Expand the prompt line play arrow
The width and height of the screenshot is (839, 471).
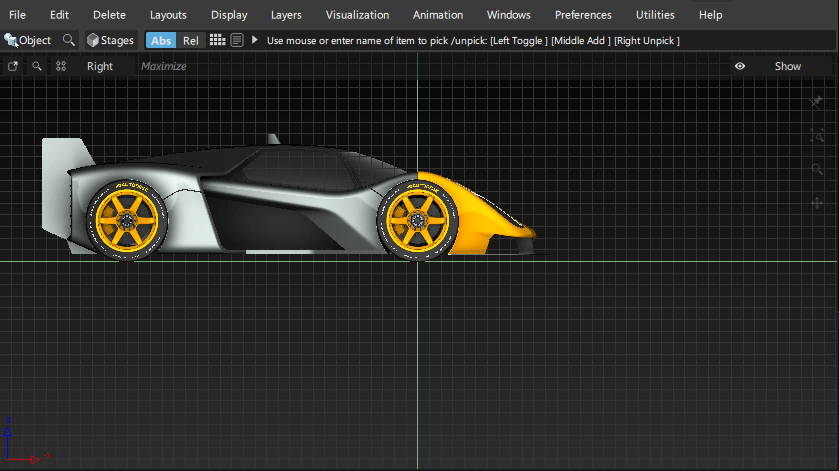tap(255, 40)
